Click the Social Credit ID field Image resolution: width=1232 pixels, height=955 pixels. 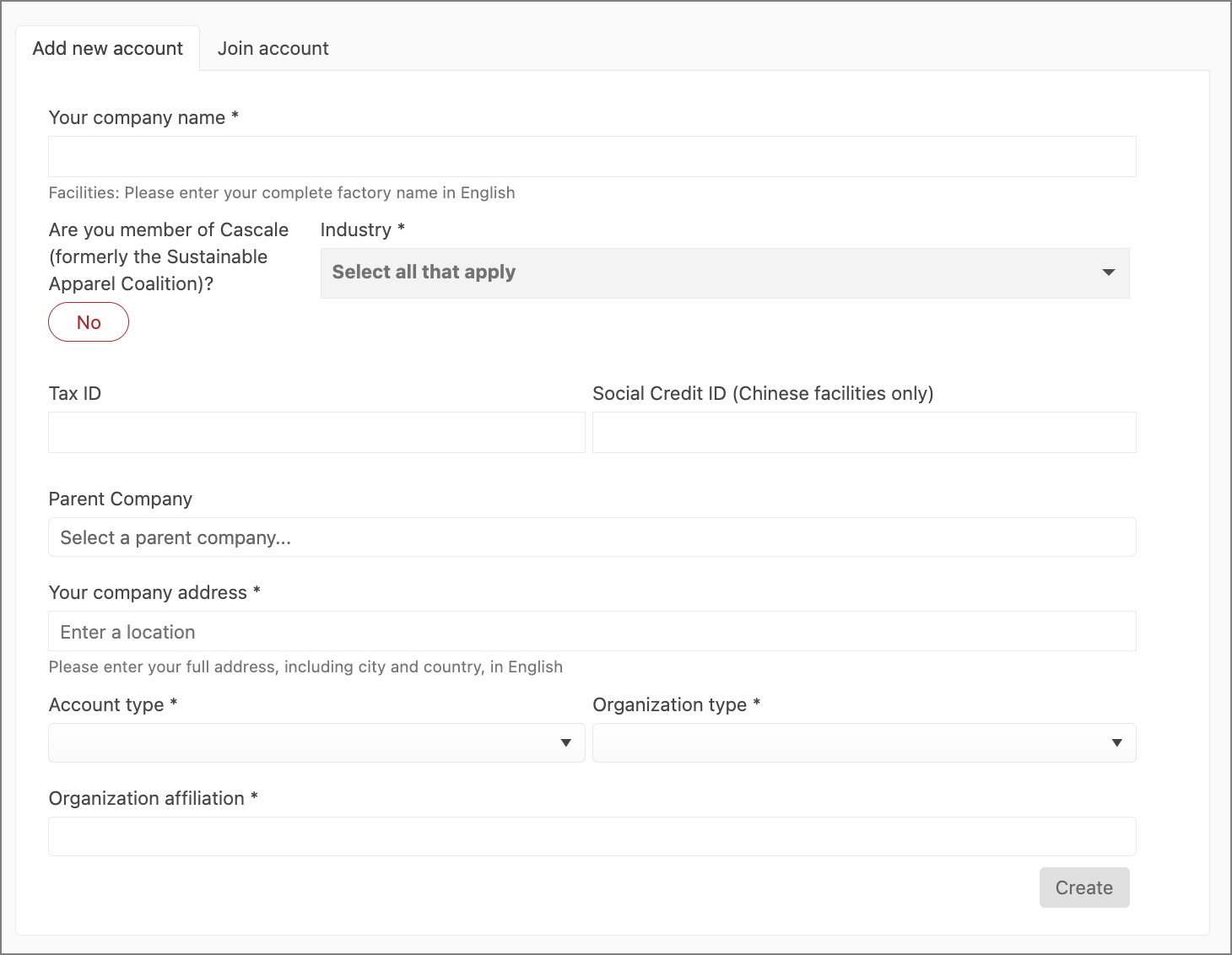(x=863, y=432)
